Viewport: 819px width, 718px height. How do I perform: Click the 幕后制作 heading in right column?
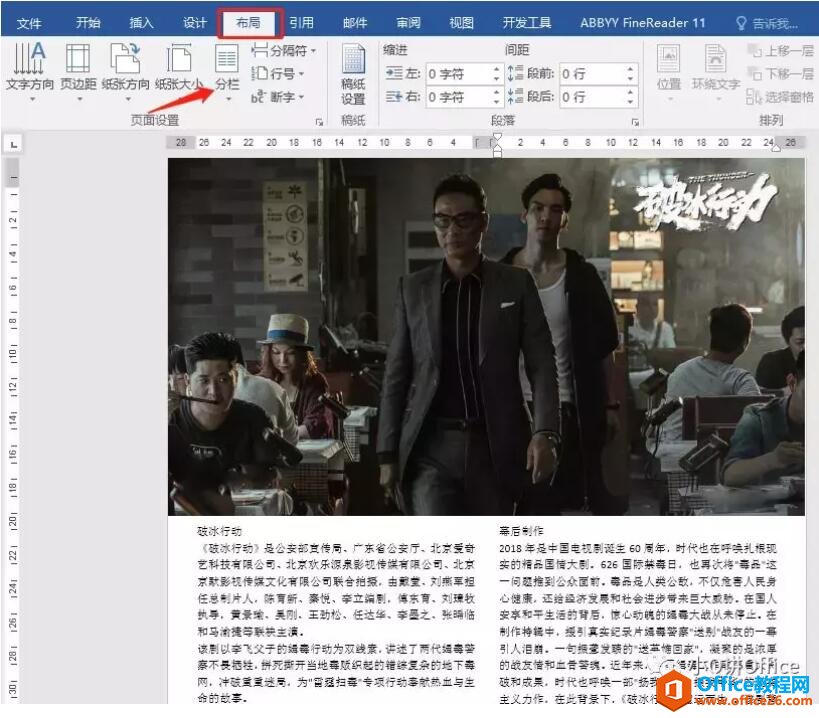[521, 532]
